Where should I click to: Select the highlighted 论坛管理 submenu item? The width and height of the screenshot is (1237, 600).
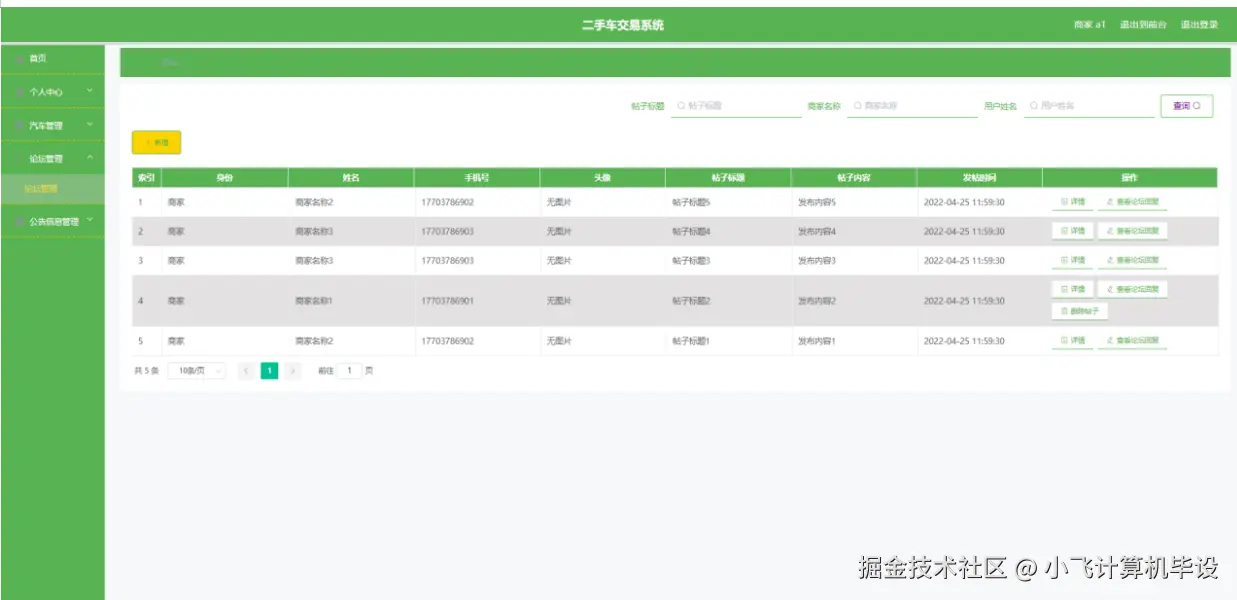pyautogui.click(x=52, y=188)
